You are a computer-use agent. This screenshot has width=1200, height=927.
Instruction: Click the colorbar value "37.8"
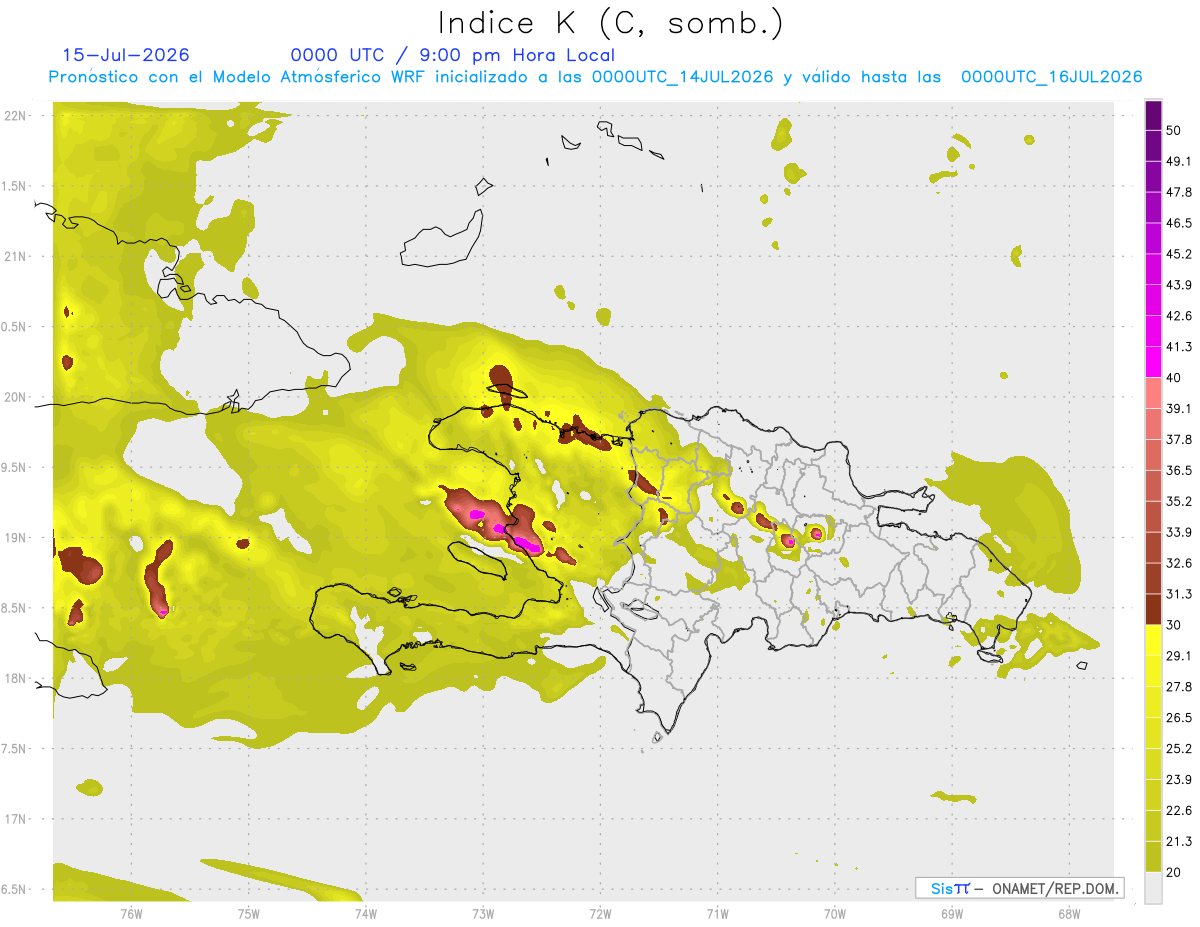pyautogui.click(x=1179, y=439)
